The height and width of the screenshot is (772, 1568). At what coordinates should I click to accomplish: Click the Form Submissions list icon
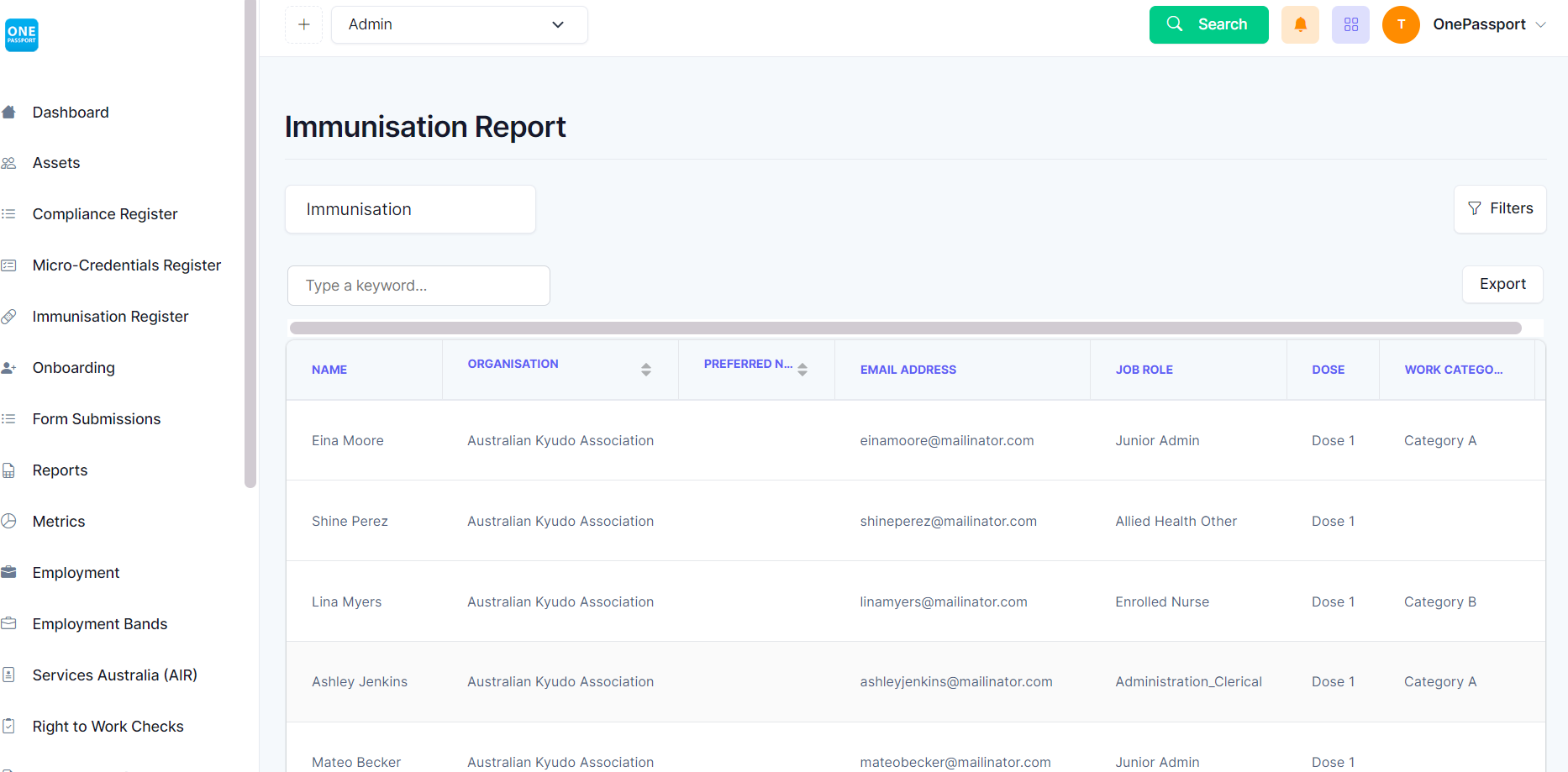coord(9,419)
